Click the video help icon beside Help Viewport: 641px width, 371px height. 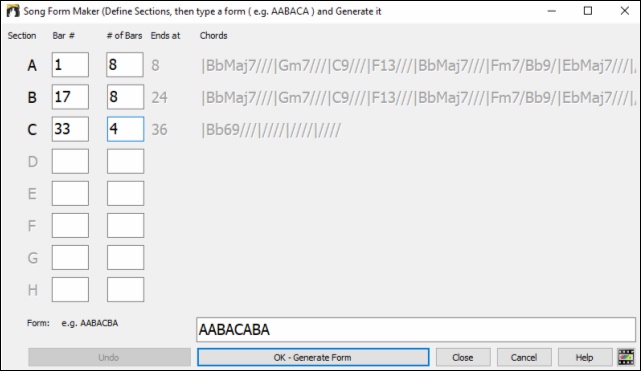pyautogui.click(x=626, y=357)
